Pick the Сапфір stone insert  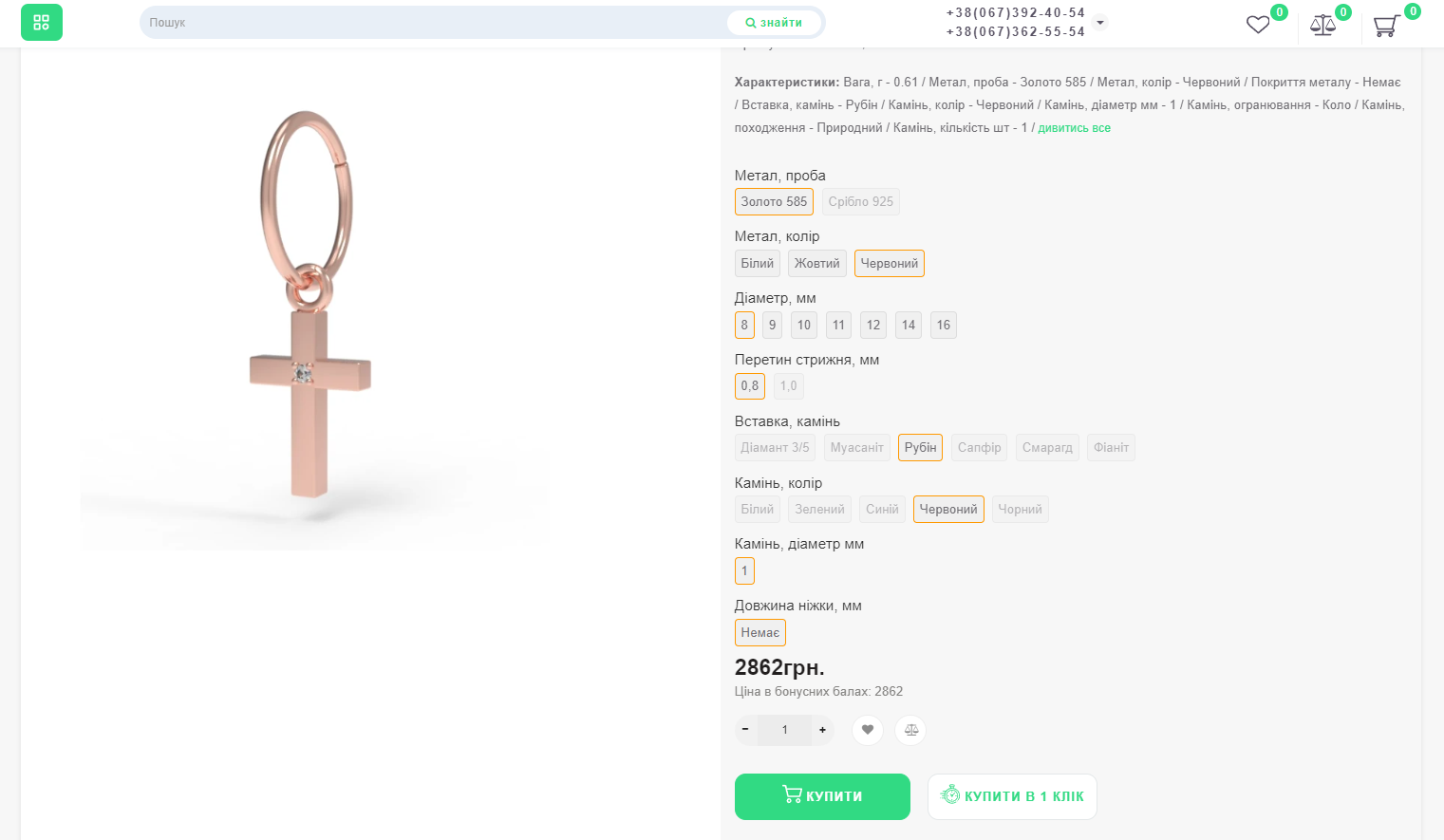click(x=979, y=448)
